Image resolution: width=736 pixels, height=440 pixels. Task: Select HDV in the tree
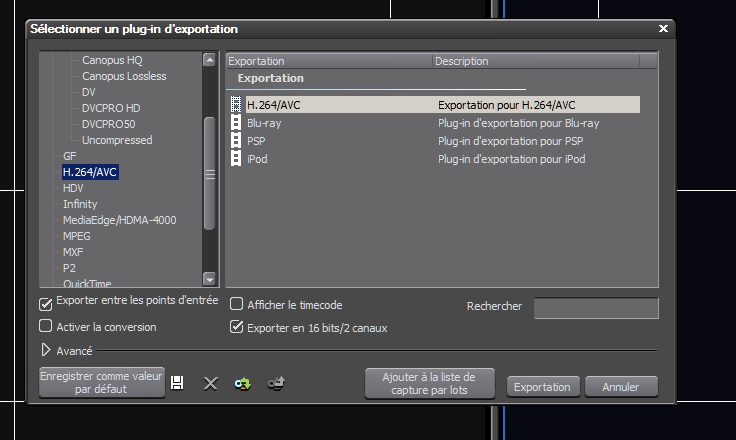73,188
